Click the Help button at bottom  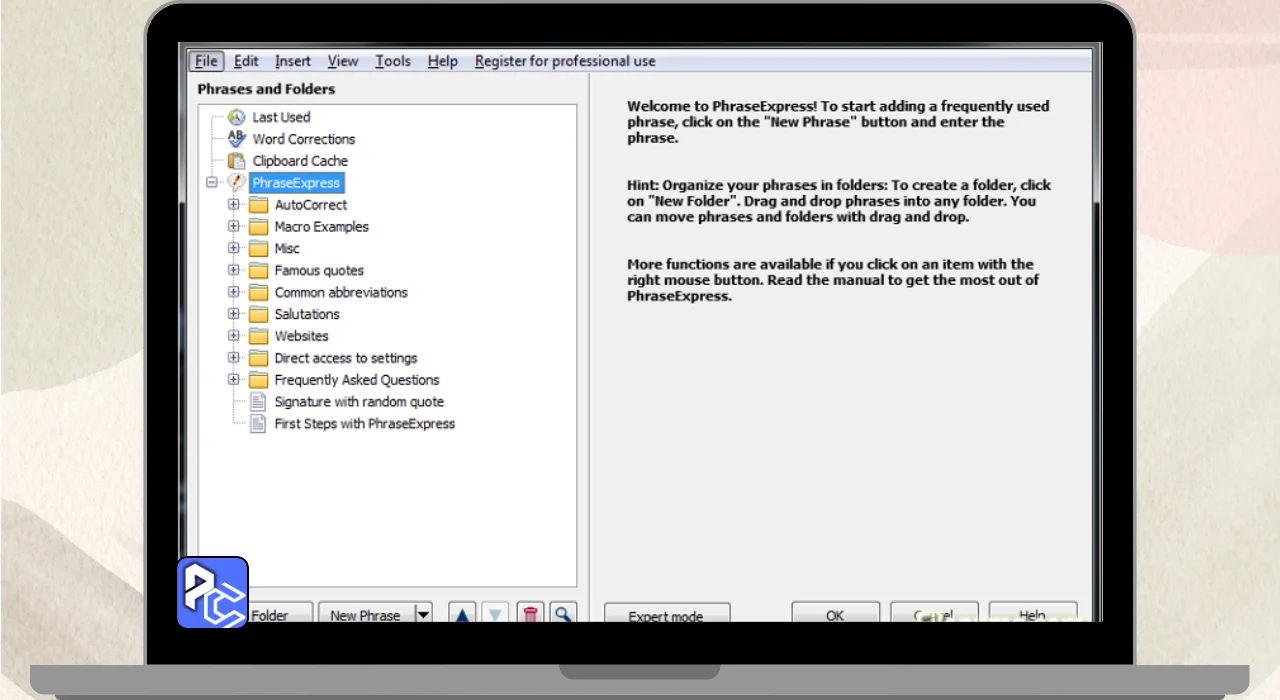[1033, 612]
